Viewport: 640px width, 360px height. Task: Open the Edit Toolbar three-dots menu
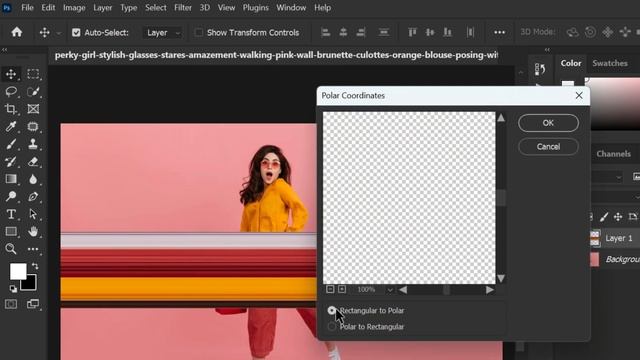pos(33,249)
